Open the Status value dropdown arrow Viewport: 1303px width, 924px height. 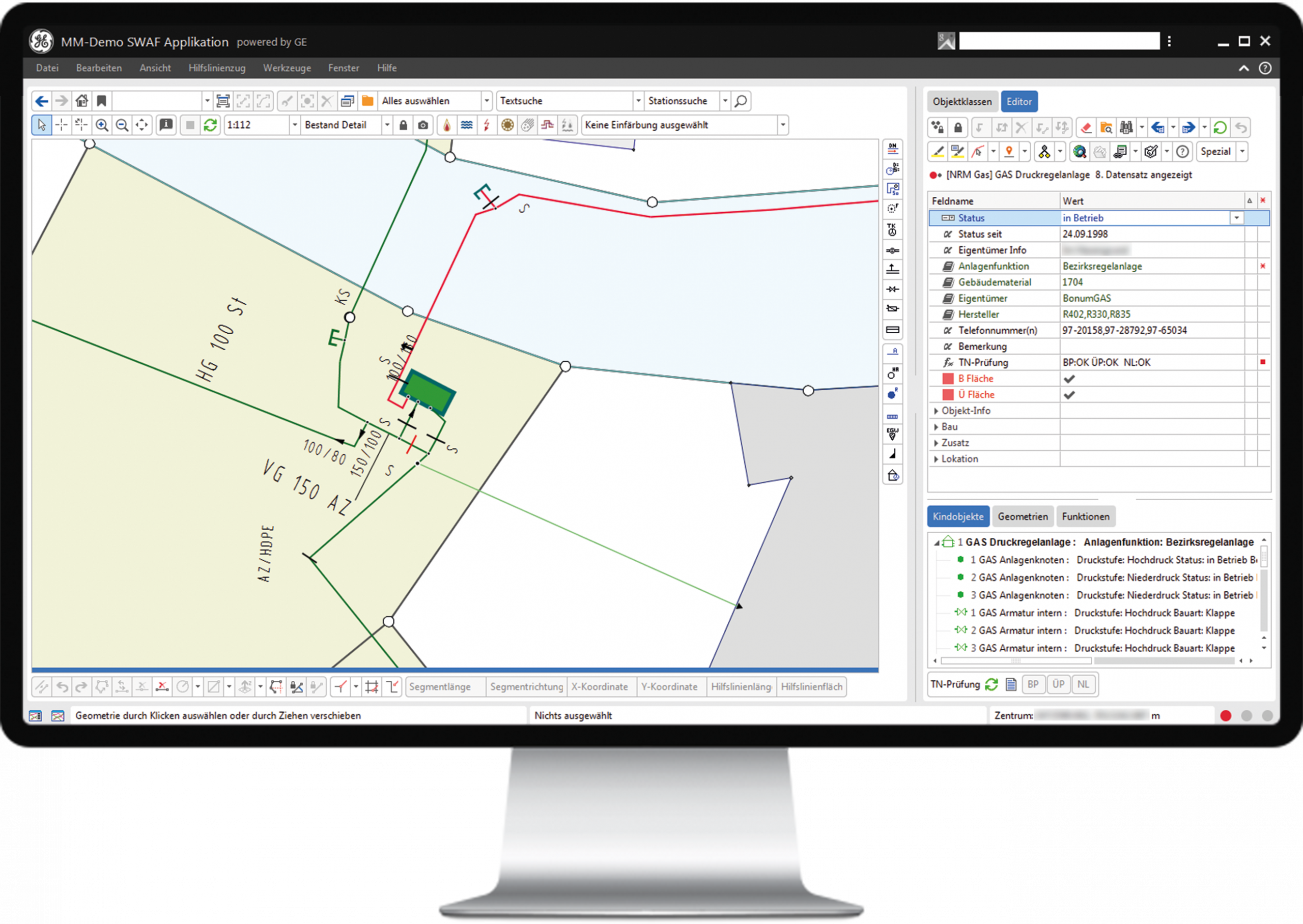[1236, 218]
